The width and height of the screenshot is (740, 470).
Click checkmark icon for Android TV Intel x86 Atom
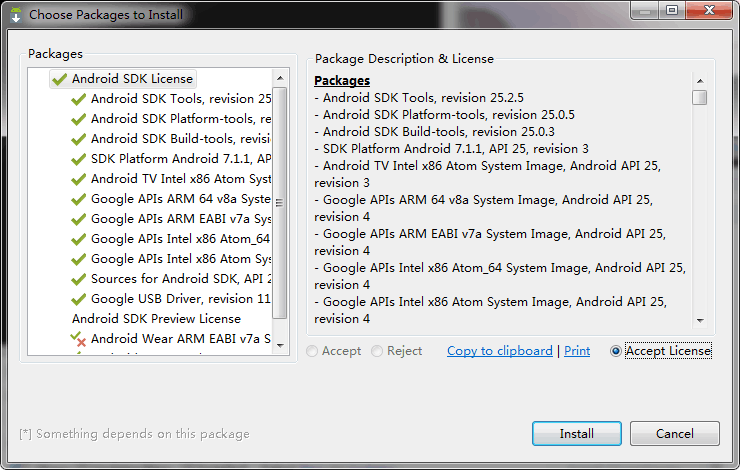(78, 179)
